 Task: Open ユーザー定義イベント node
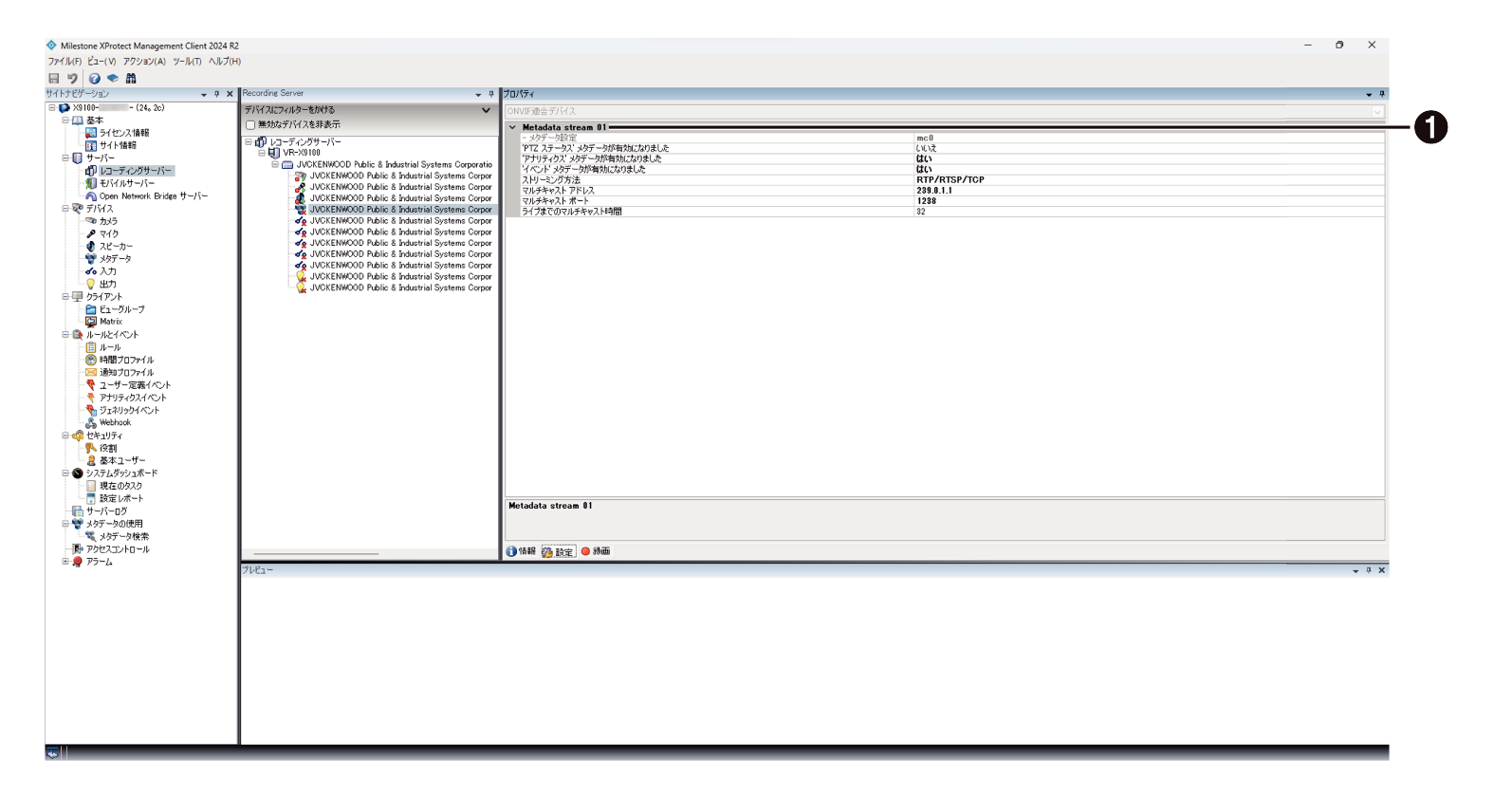point(136,385)
